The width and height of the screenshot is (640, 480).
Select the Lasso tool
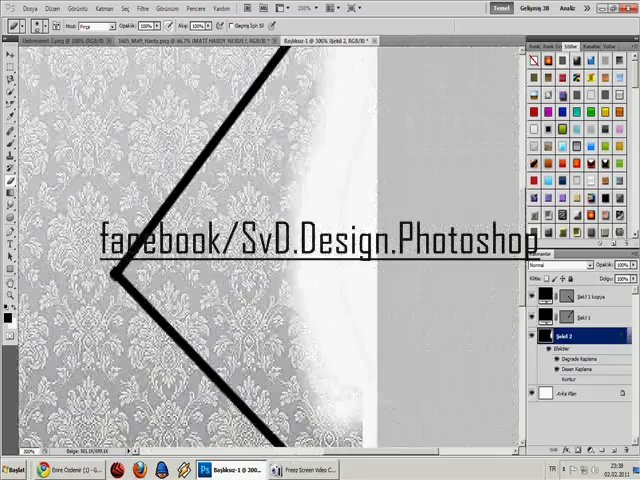pos(10,79)
